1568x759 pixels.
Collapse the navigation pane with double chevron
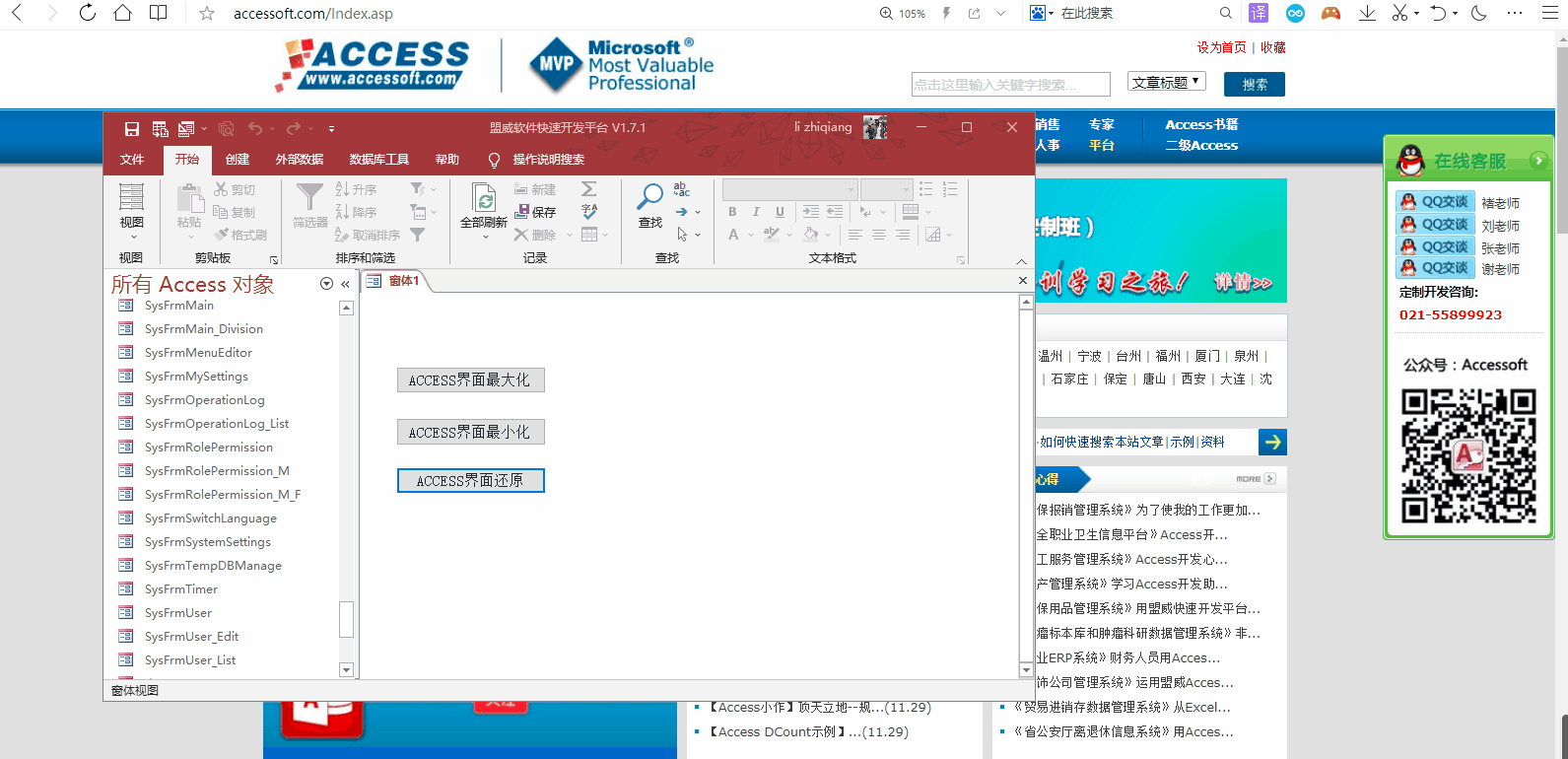pyautogui.click(x=346, y=284)
